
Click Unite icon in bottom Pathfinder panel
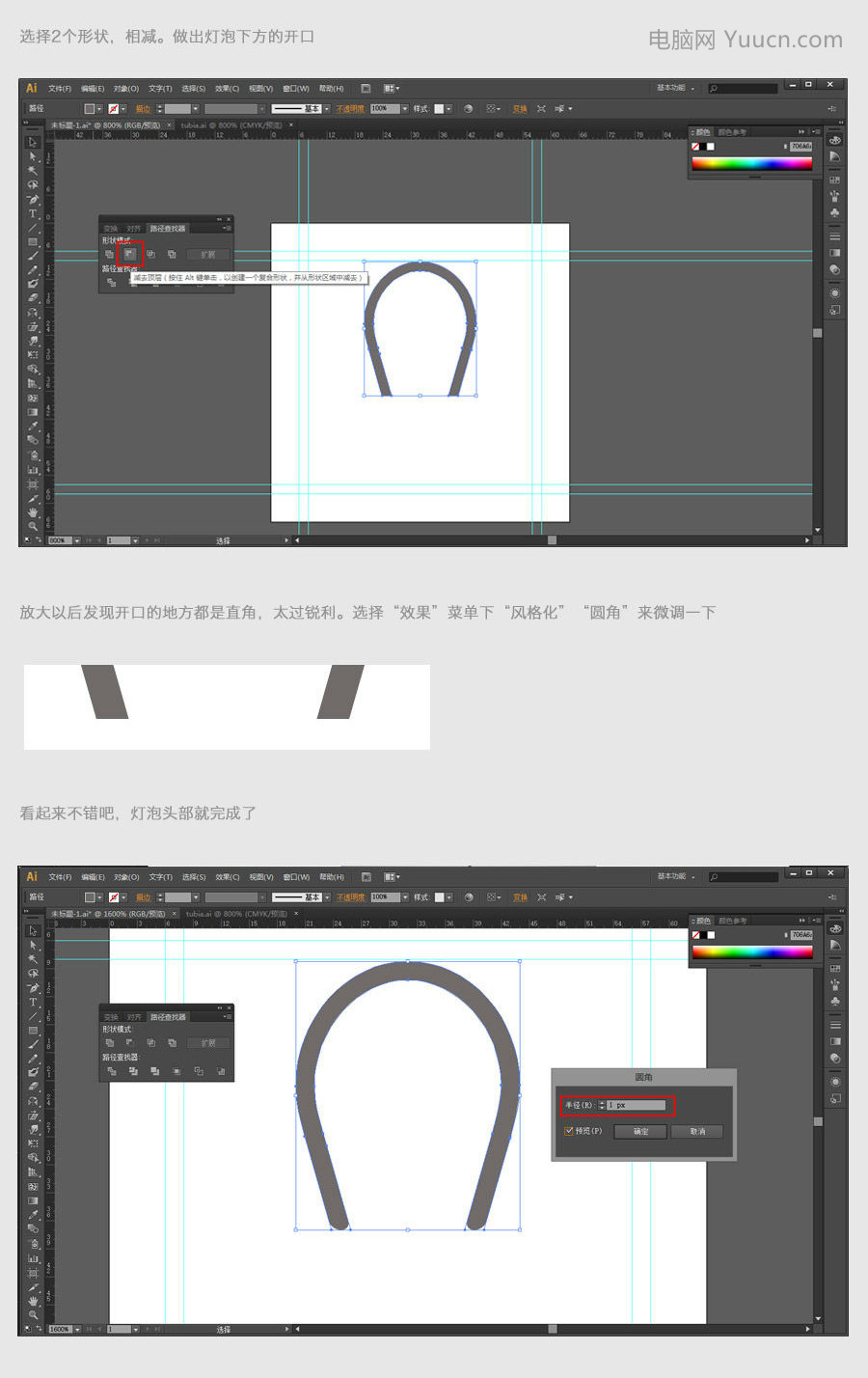coord(109,1043)
